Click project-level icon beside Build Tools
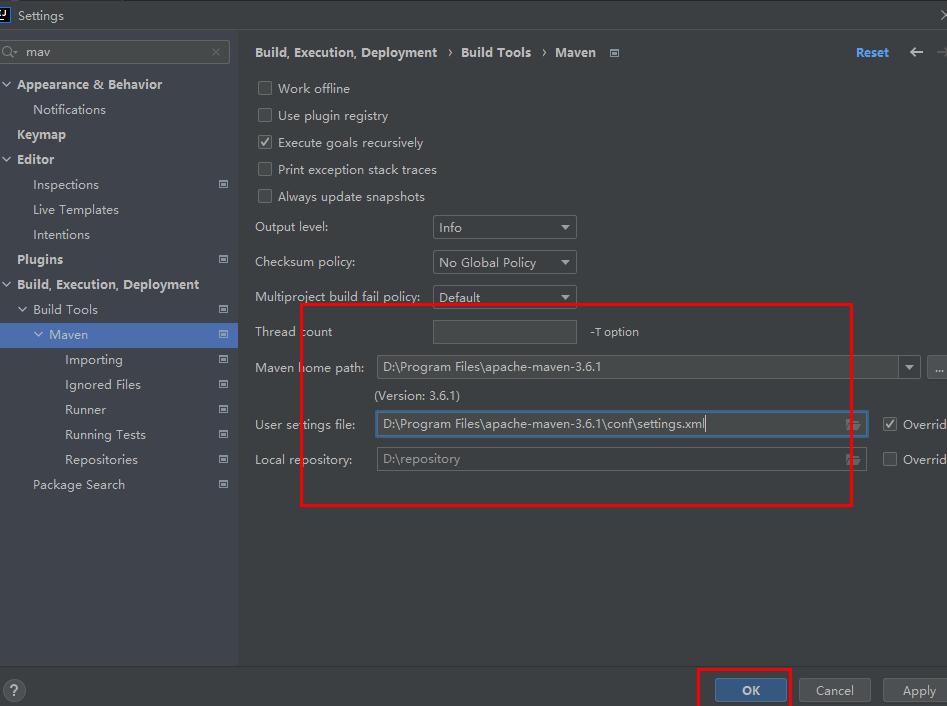The width and height of the screenshot is (947, 706). point(223,309)
